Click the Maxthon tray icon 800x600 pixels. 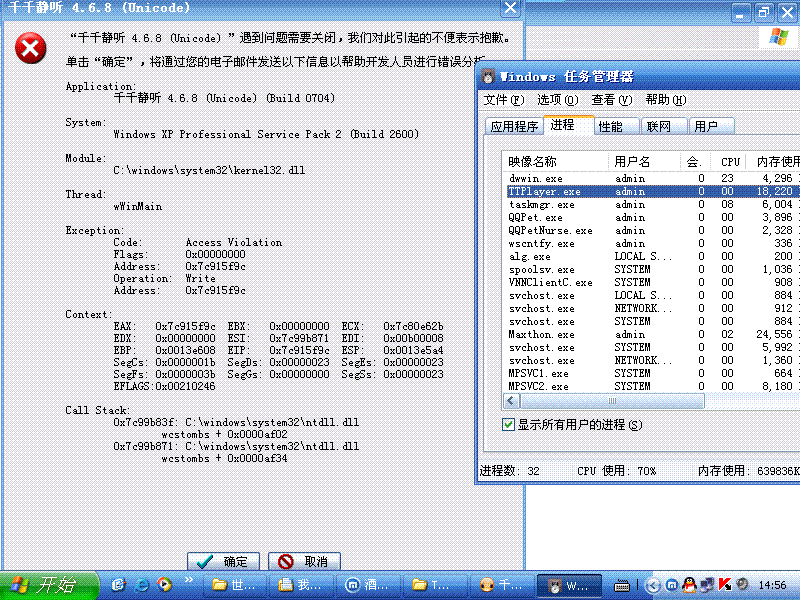[672, 585]
